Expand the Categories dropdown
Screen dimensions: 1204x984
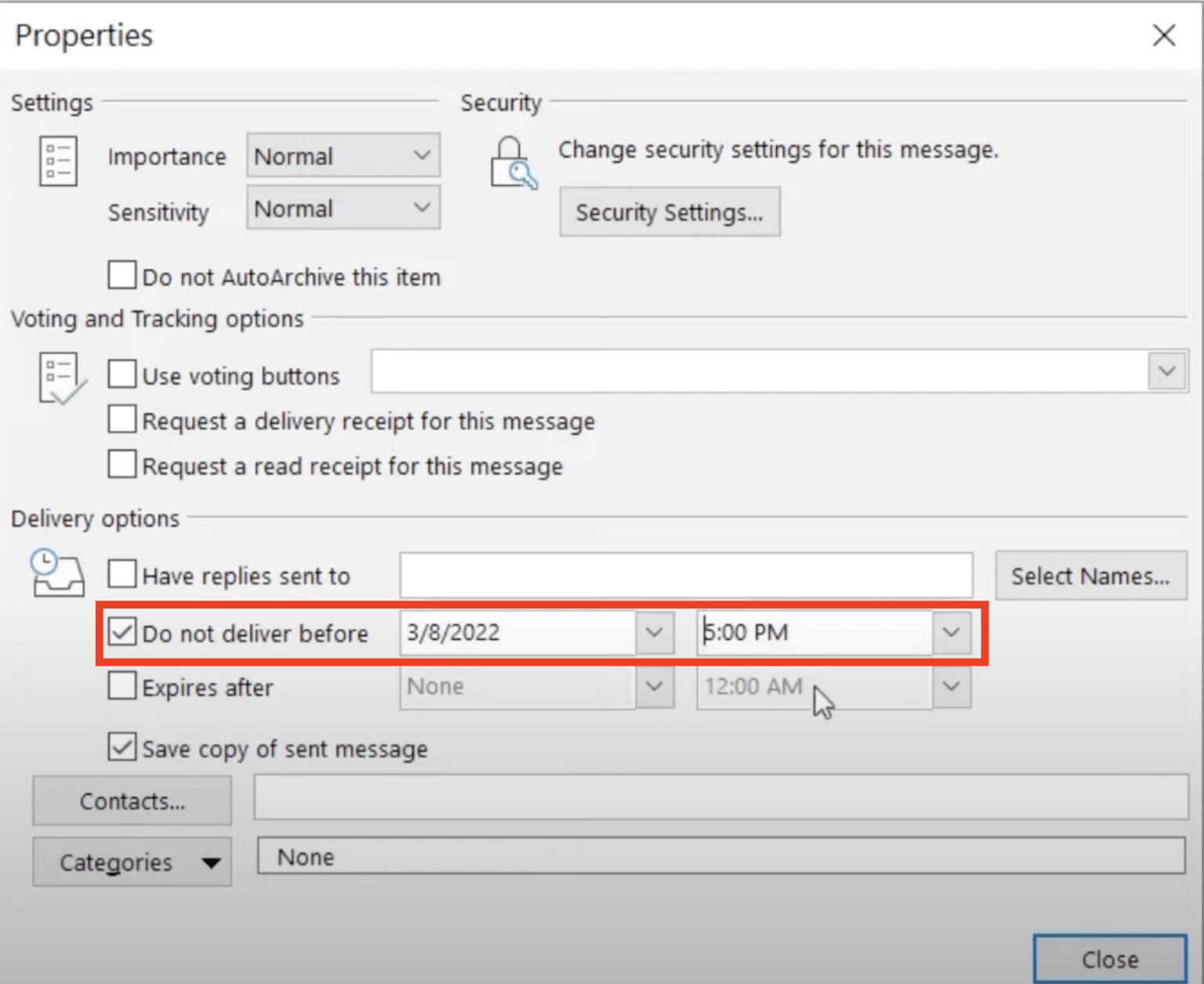pyautogui.click(x=210, y=862)
